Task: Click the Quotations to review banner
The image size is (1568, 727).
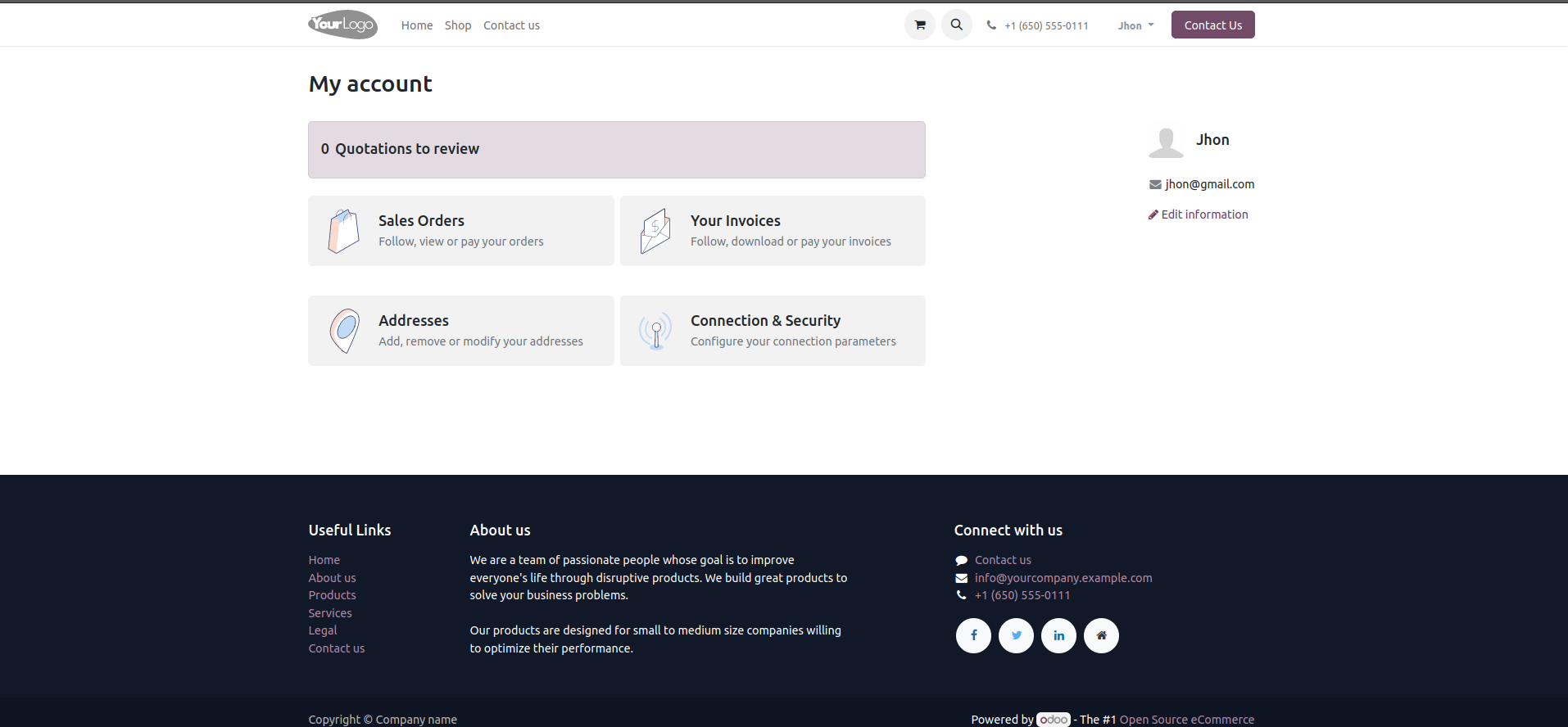Action: click(x=616, y=150)
